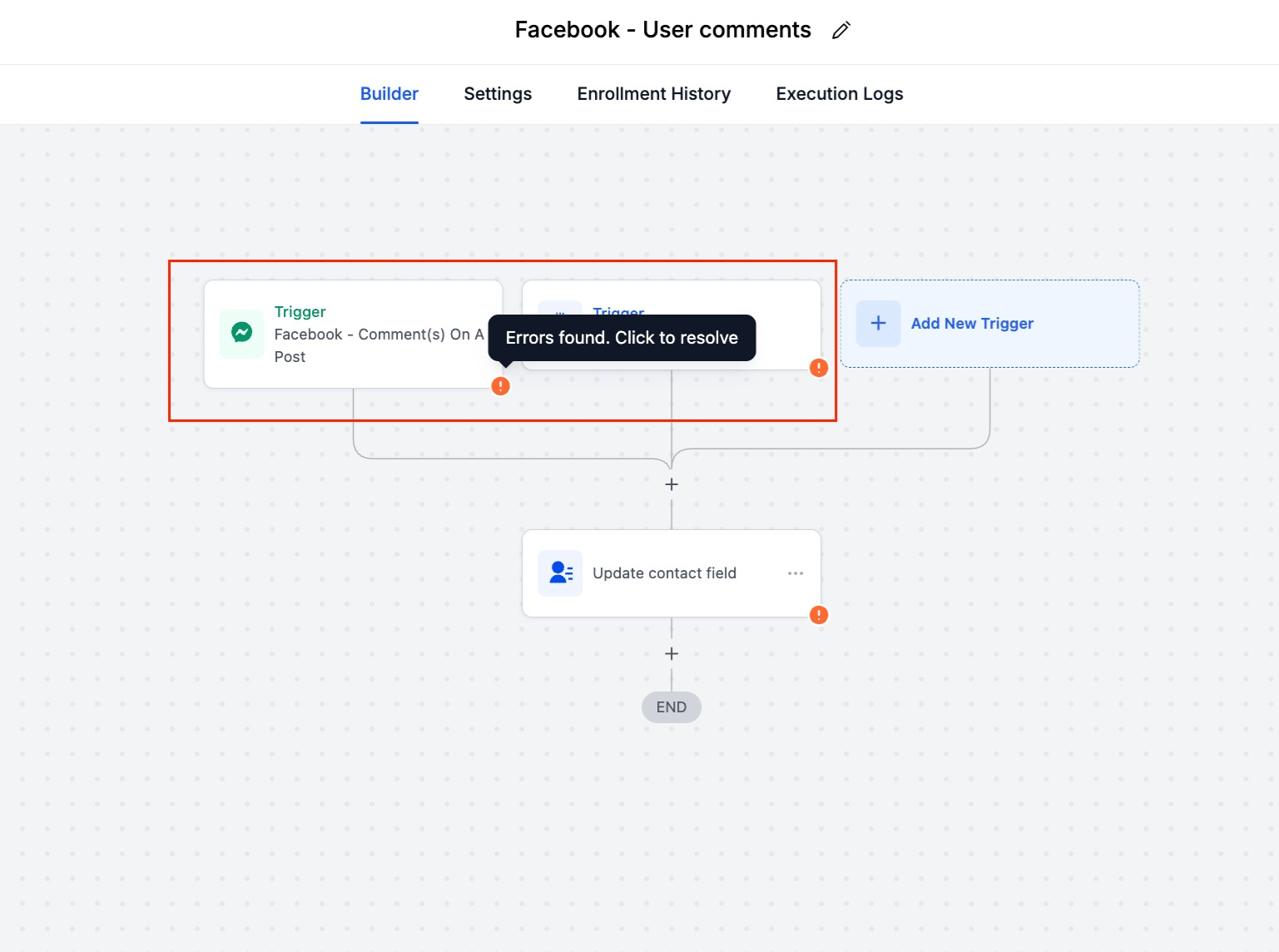Click Add New Trigger label
Image resolution: width=1279 pixels, height=952 pixels.
tap(972, 324)
